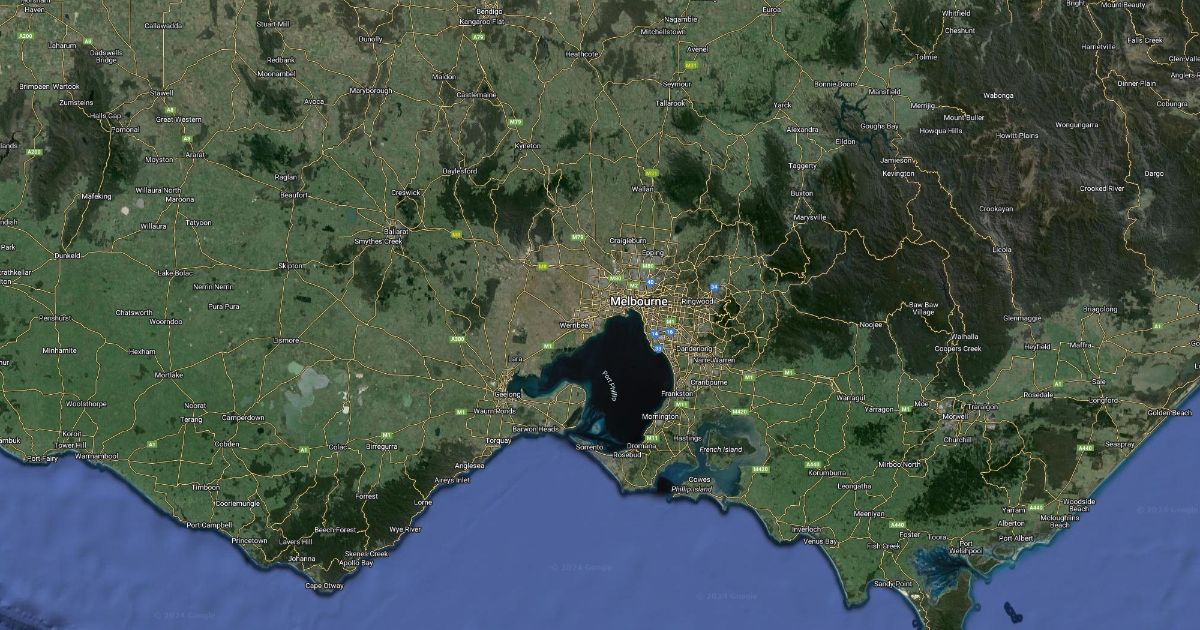Image resolution: width=1200 pixels, height=630 pixels.
Task: Click the Warrnambool town label
Action: (97, 456)
